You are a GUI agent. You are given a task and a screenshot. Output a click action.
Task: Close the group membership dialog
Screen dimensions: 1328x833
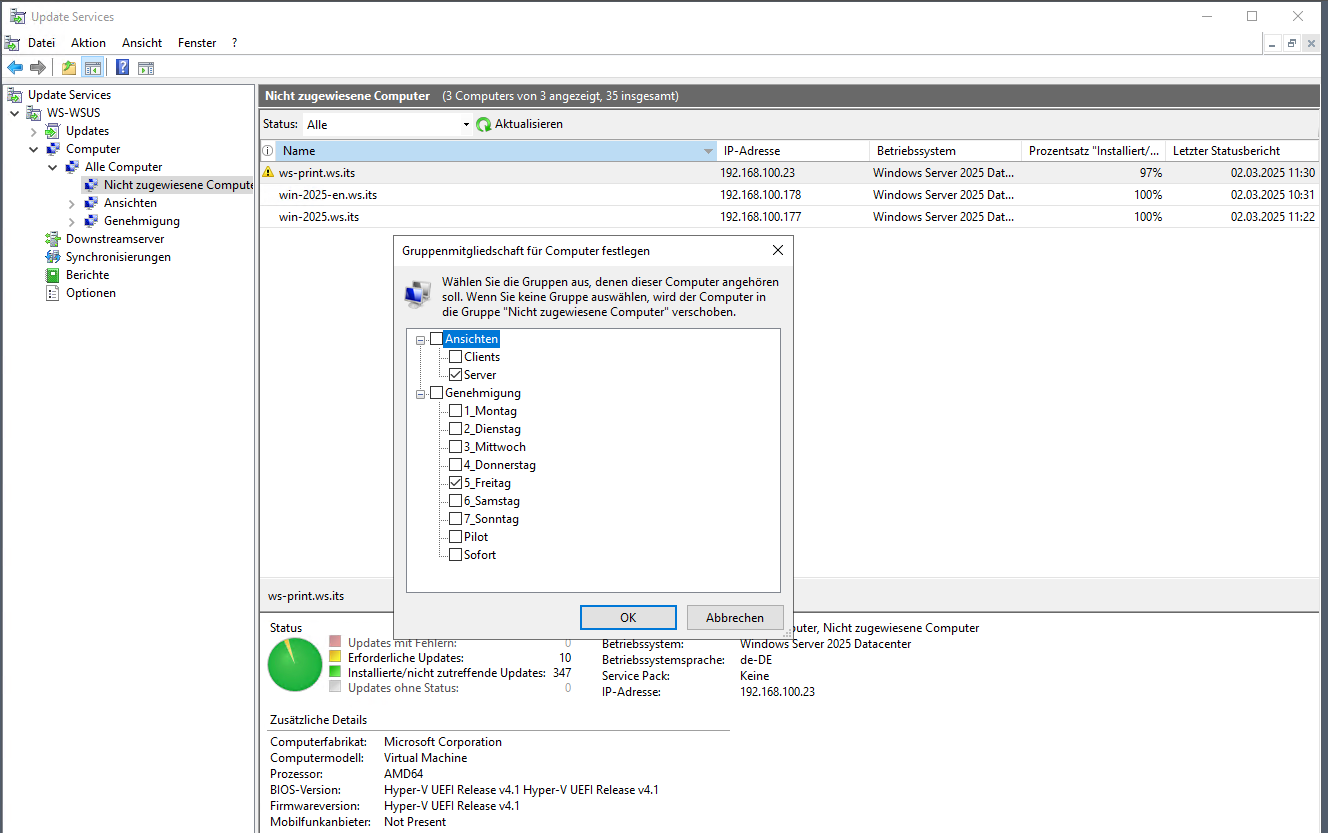[778, 250]
